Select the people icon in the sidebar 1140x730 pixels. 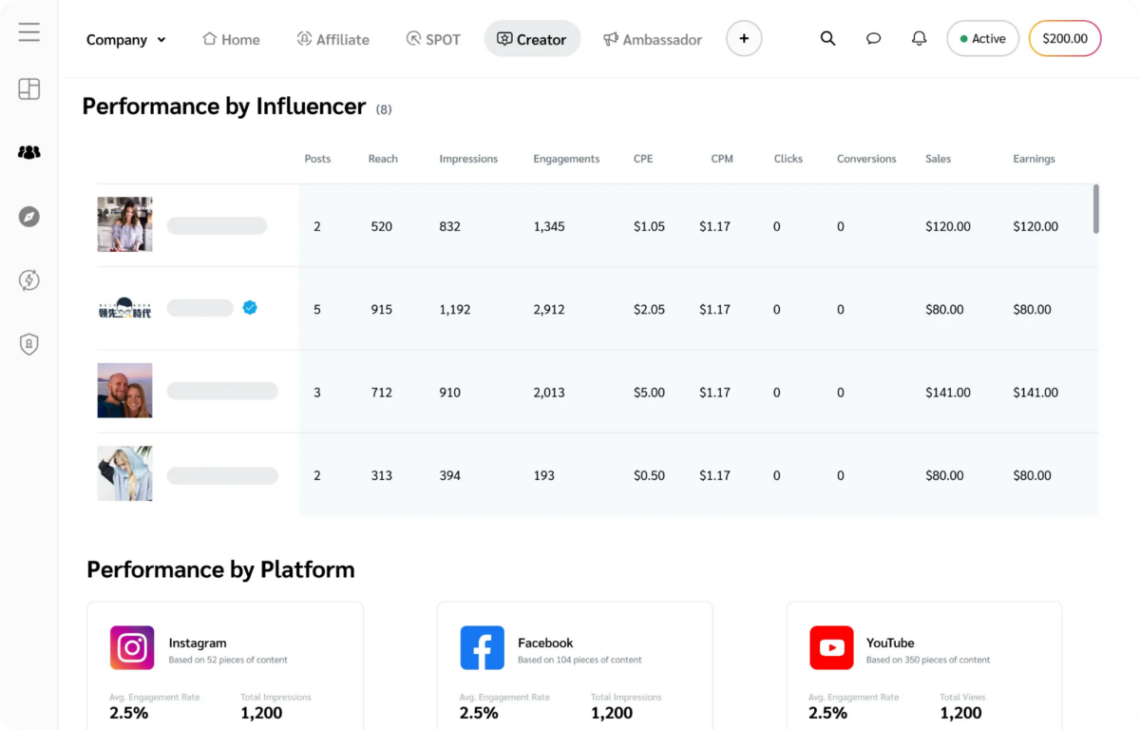[x=29, y=152]
